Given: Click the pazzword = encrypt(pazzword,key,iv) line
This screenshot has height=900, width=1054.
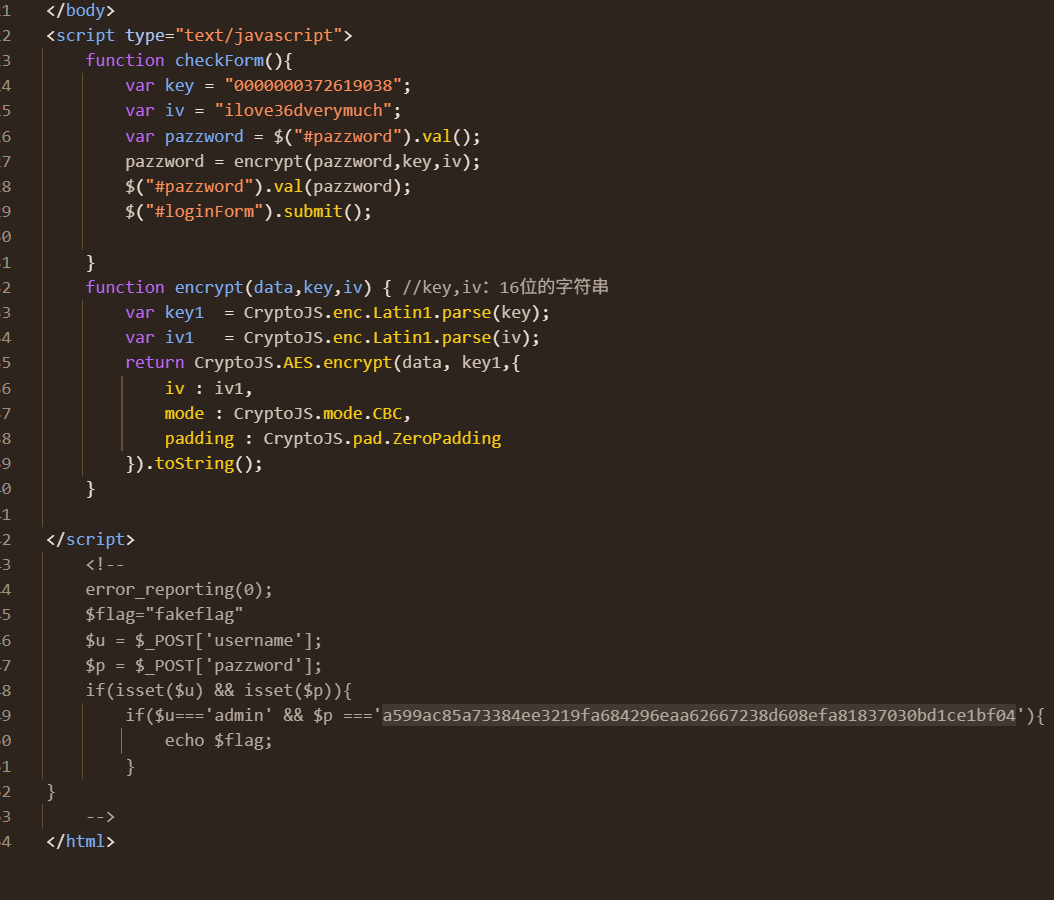Looking at the screenshot, I should (x=302, y=162).
